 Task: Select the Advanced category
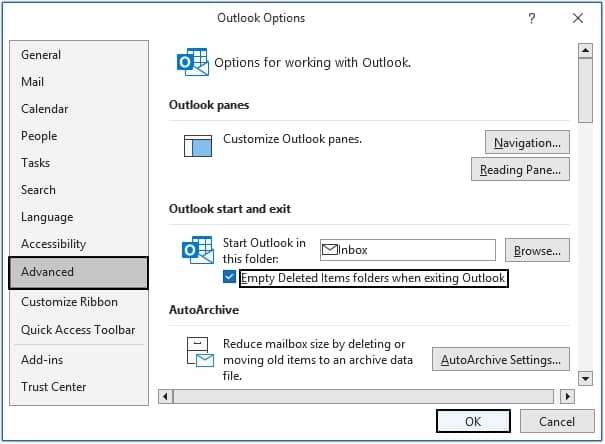[78, 272]
